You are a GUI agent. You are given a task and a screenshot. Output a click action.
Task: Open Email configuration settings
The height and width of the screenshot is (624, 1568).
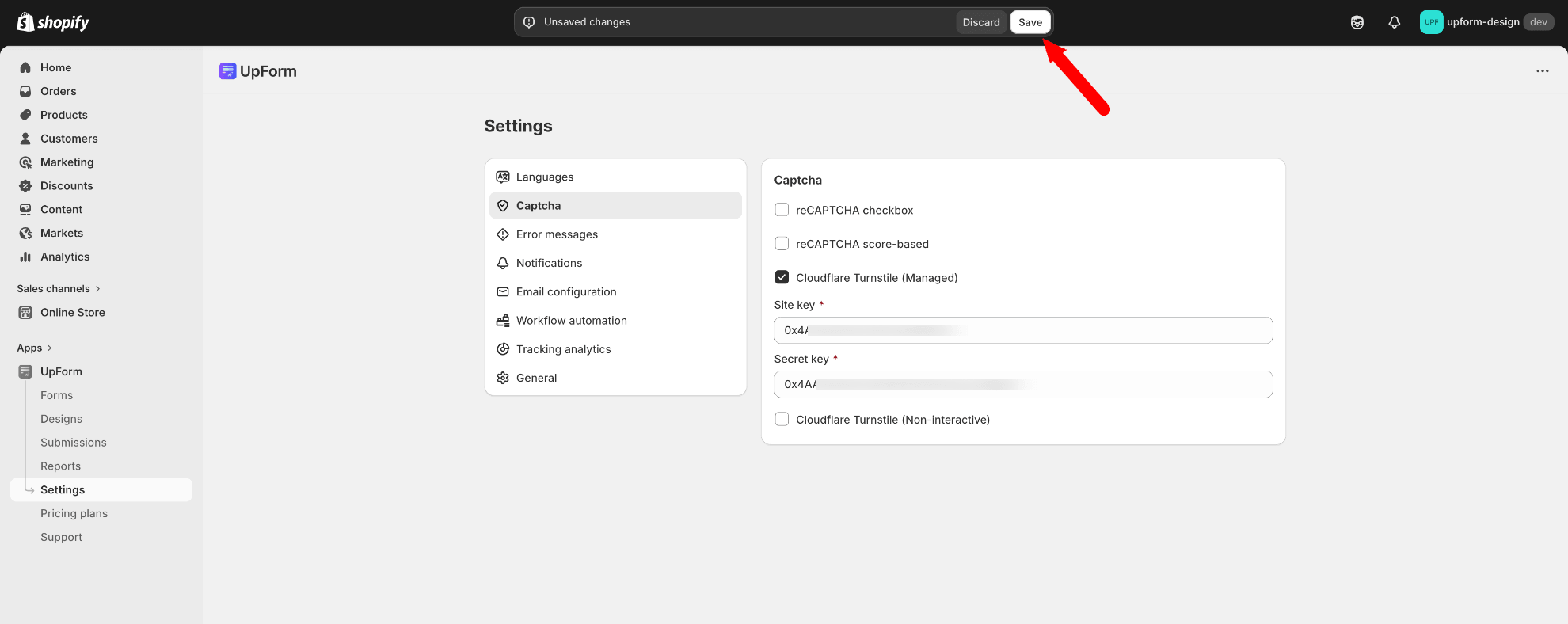615,291
